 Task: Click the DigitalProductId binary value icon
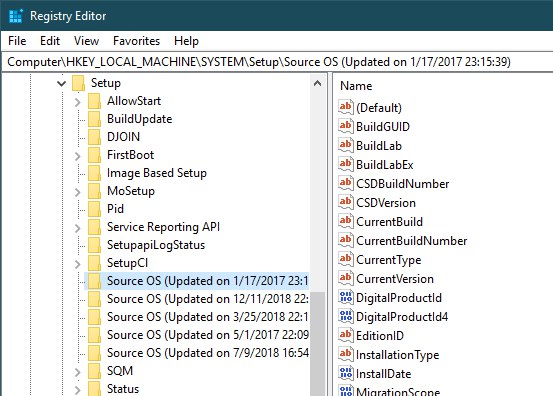[346, 298]
